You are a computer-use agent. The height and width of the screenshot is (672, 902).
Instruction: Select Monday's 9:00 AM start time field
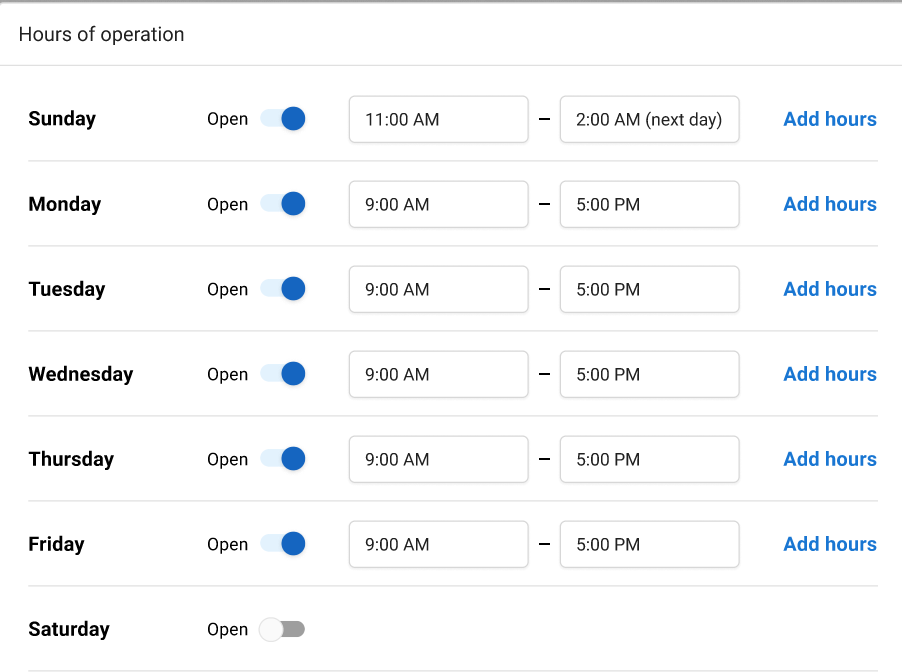pos(438,204)
